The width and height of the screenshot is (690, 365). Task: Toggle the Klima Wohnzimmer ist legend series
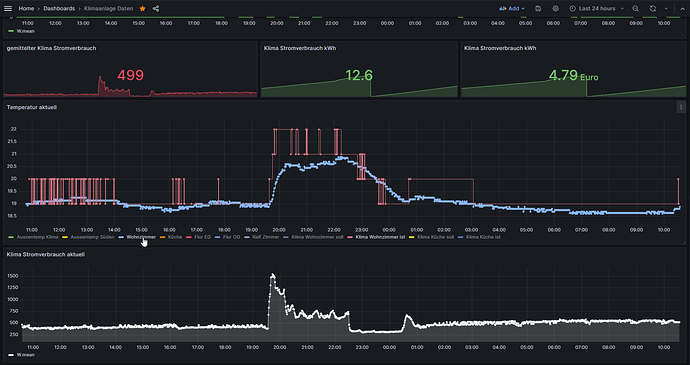click(374, 237)
